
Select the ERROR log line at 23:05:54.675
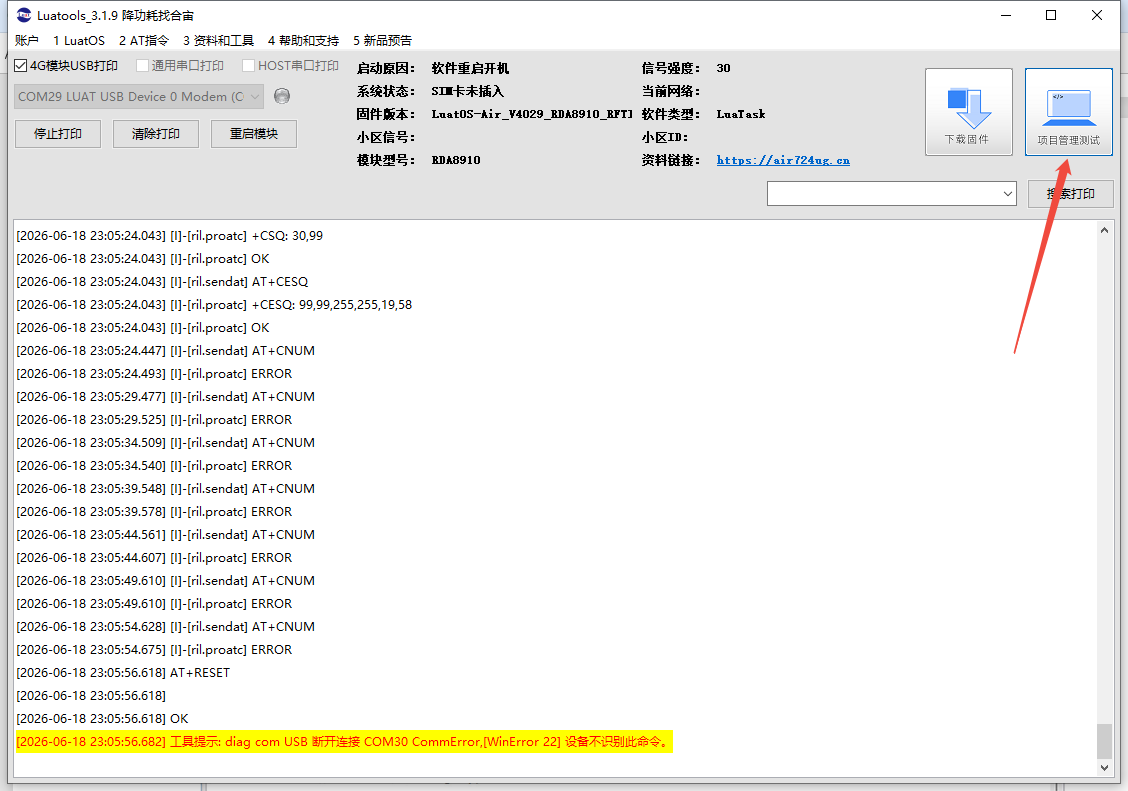point(154,650)
